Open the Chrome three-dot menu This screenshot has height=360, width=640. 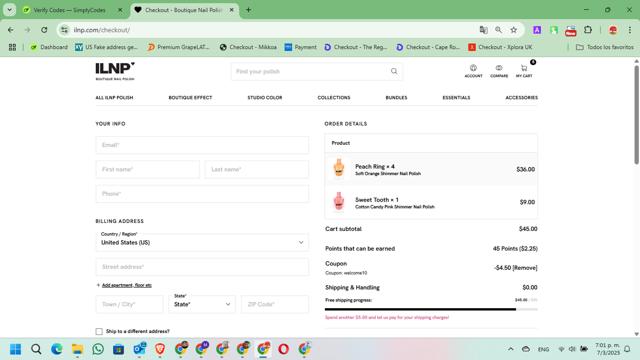click(x=630, y=30)
